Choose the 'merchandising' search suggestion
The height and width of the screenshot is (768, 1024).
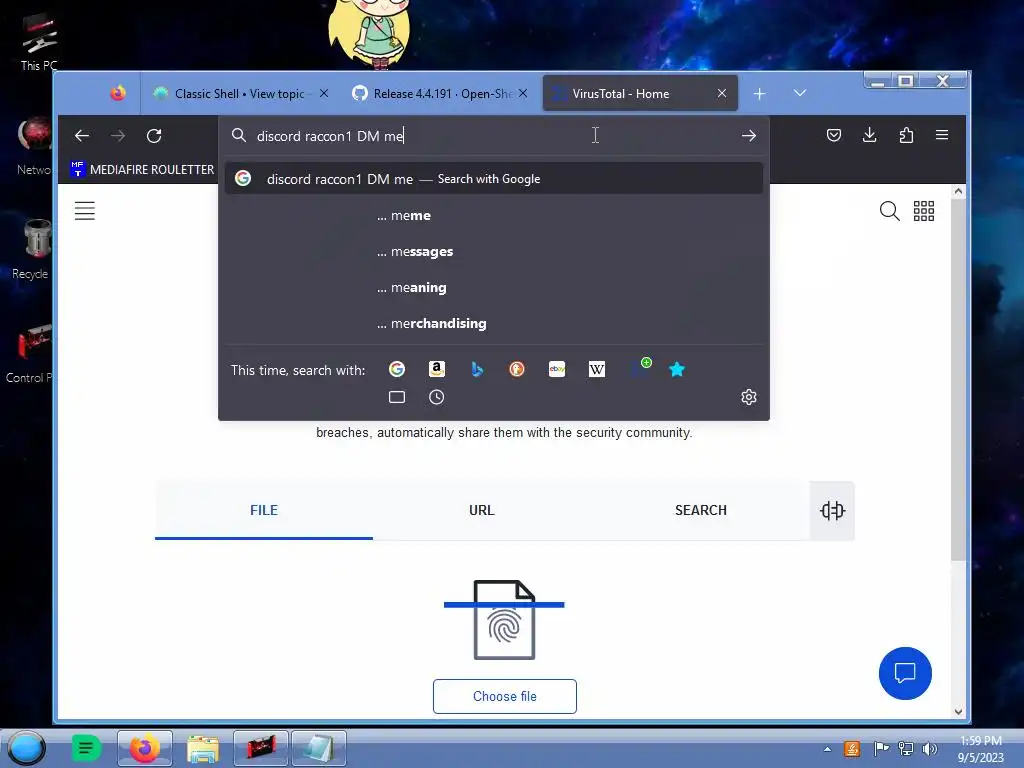click(494, 323)
